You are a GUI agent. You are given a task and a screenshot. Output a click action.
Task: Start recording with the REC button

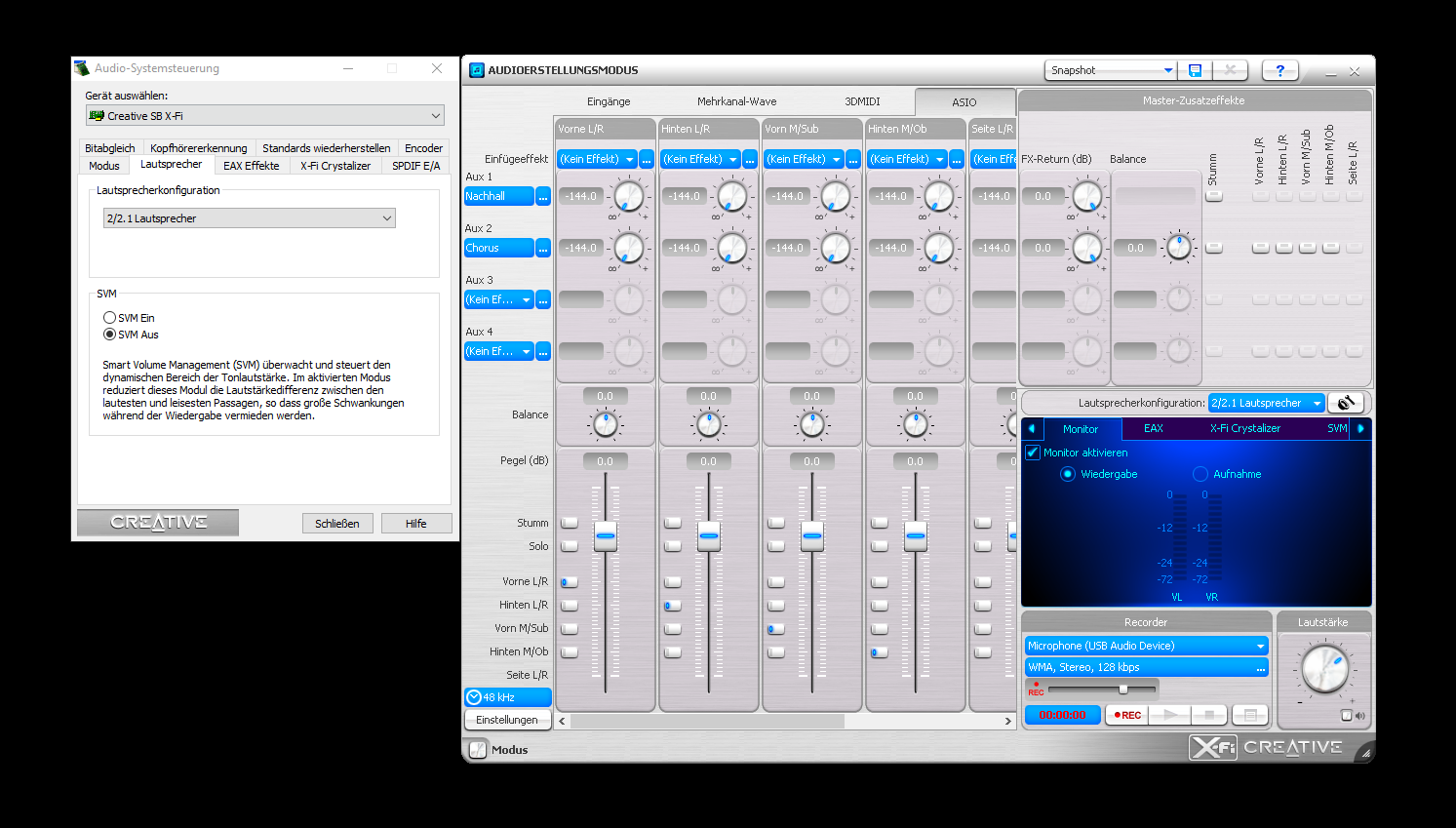click(1127, 715)
